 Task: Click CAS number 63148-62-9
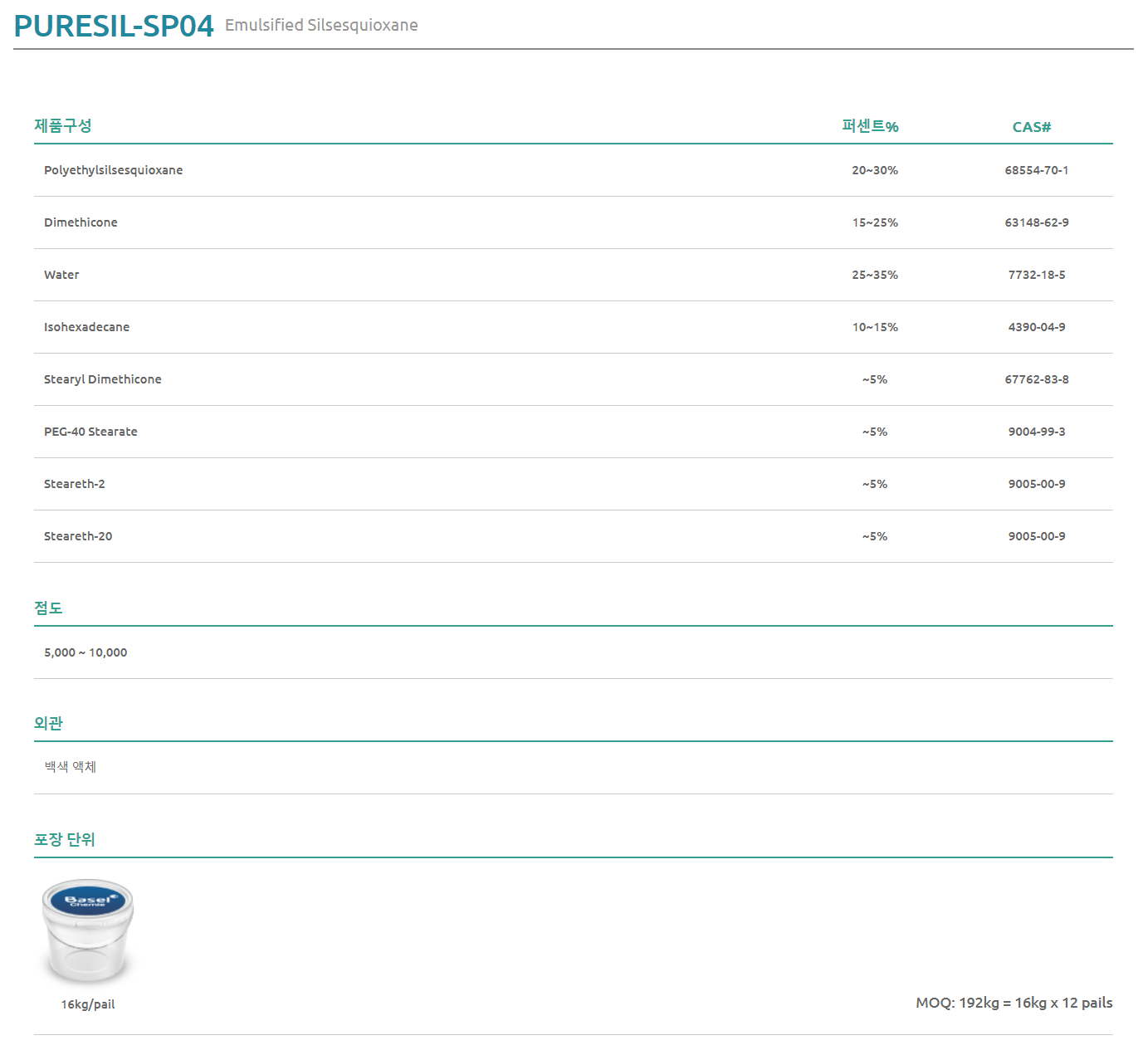pyautogui.click(x=1037, y=222)
